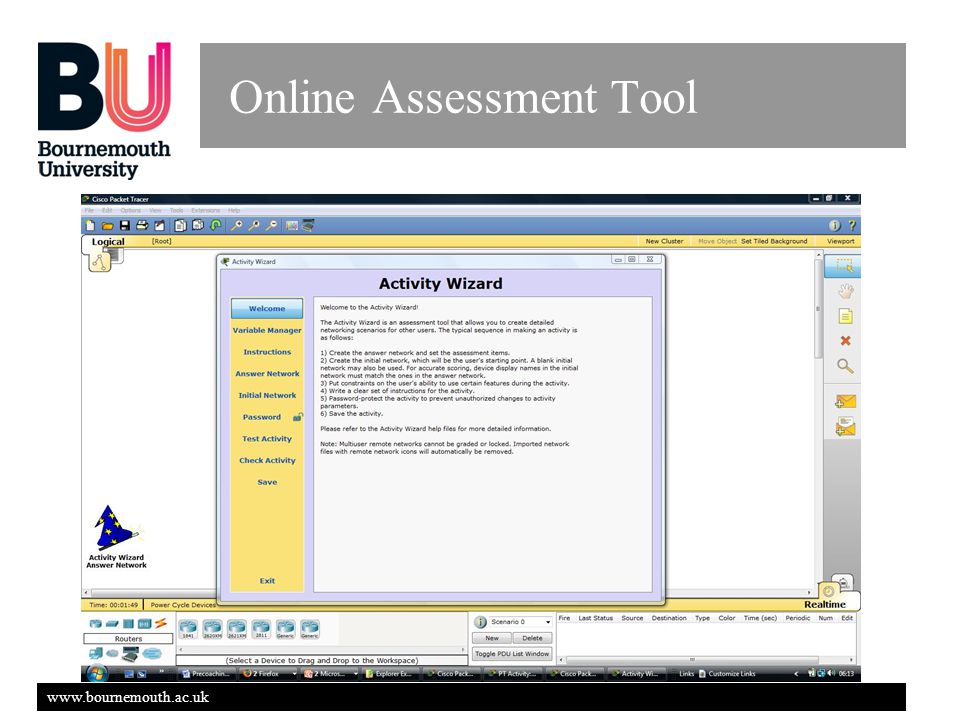This screenshot has height=720, width=960.
Task: Click the Delete scenario button
Action: coord(532,639)
